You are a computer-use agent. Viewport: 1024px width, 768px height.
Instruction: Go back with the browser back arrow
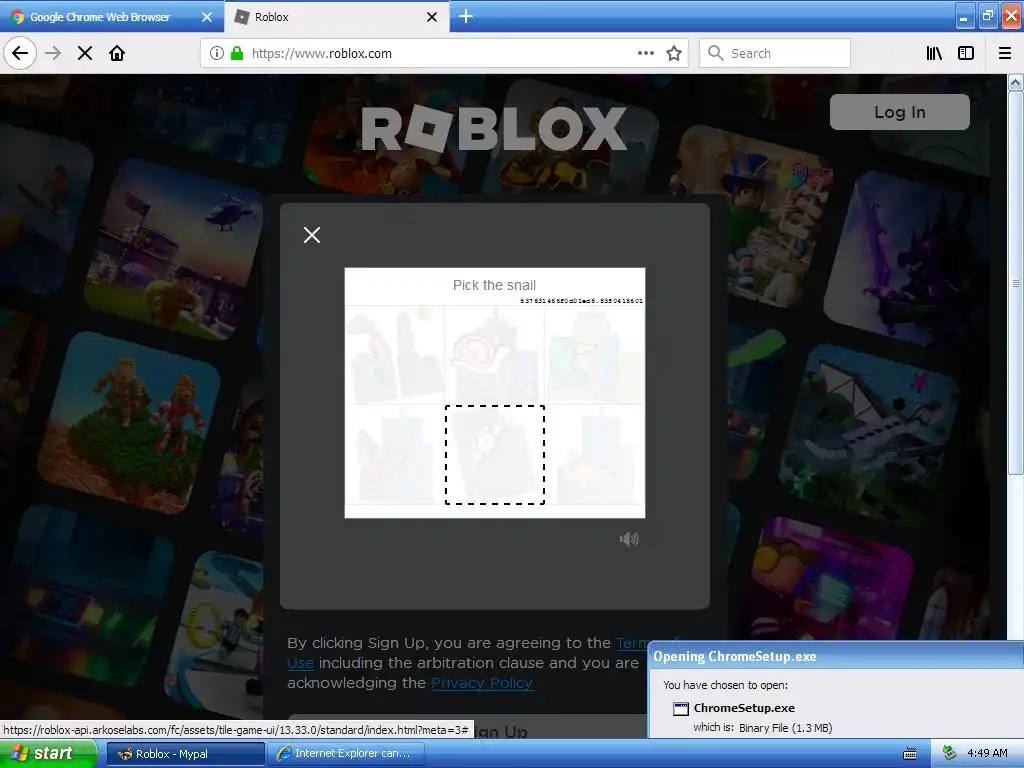[x=20, y=53]
